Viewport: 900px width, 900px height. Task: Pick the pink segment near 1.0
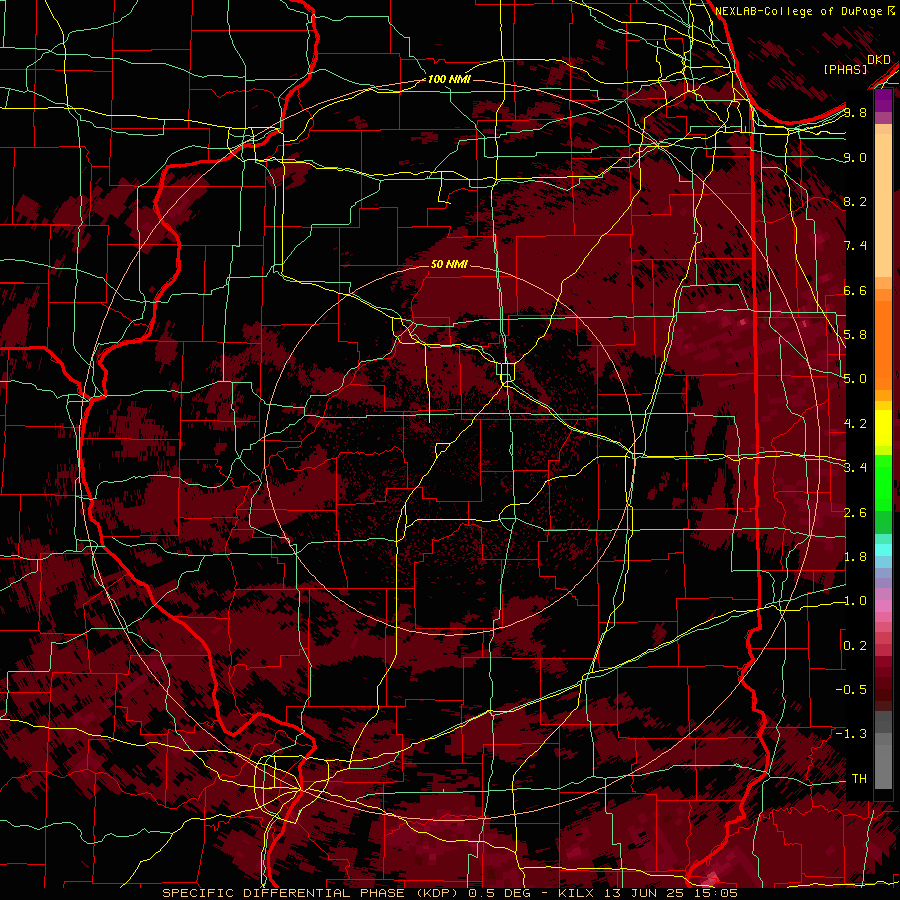point(883,605)
